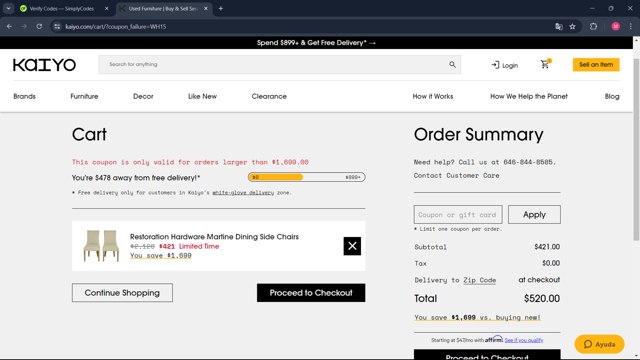Open the Like New menu

(x=202, y=96)
